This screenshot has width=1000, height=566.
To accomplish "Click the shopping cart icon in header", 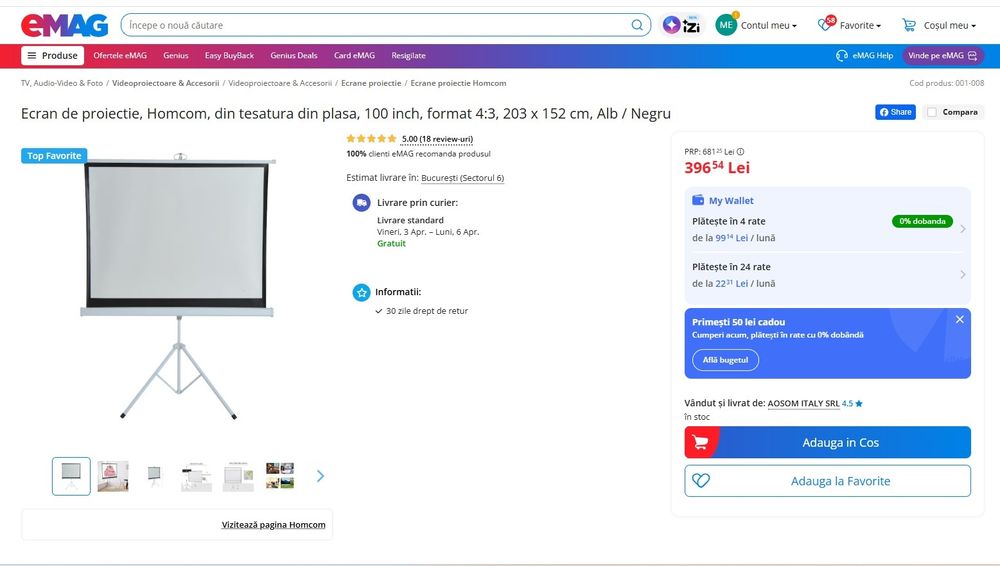I will coord(909,25).
